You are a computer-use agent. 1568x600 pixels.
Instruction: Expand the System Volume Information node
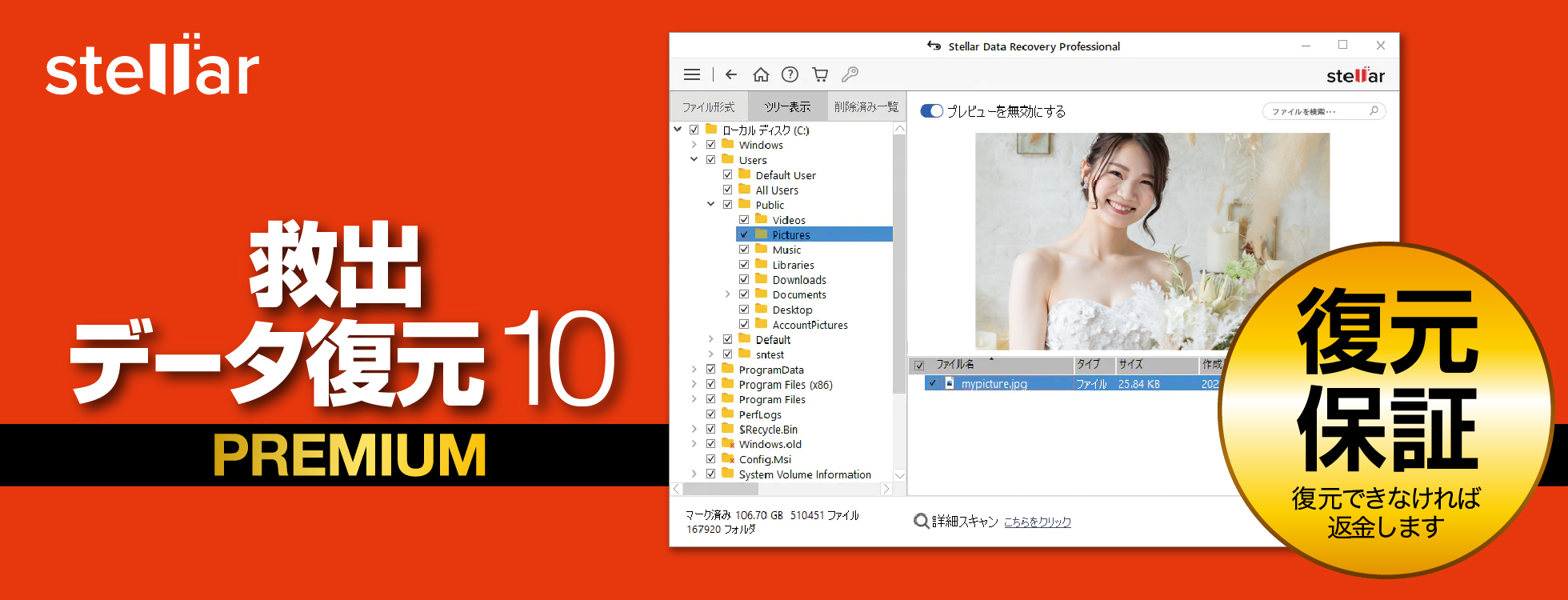point(694,474)
